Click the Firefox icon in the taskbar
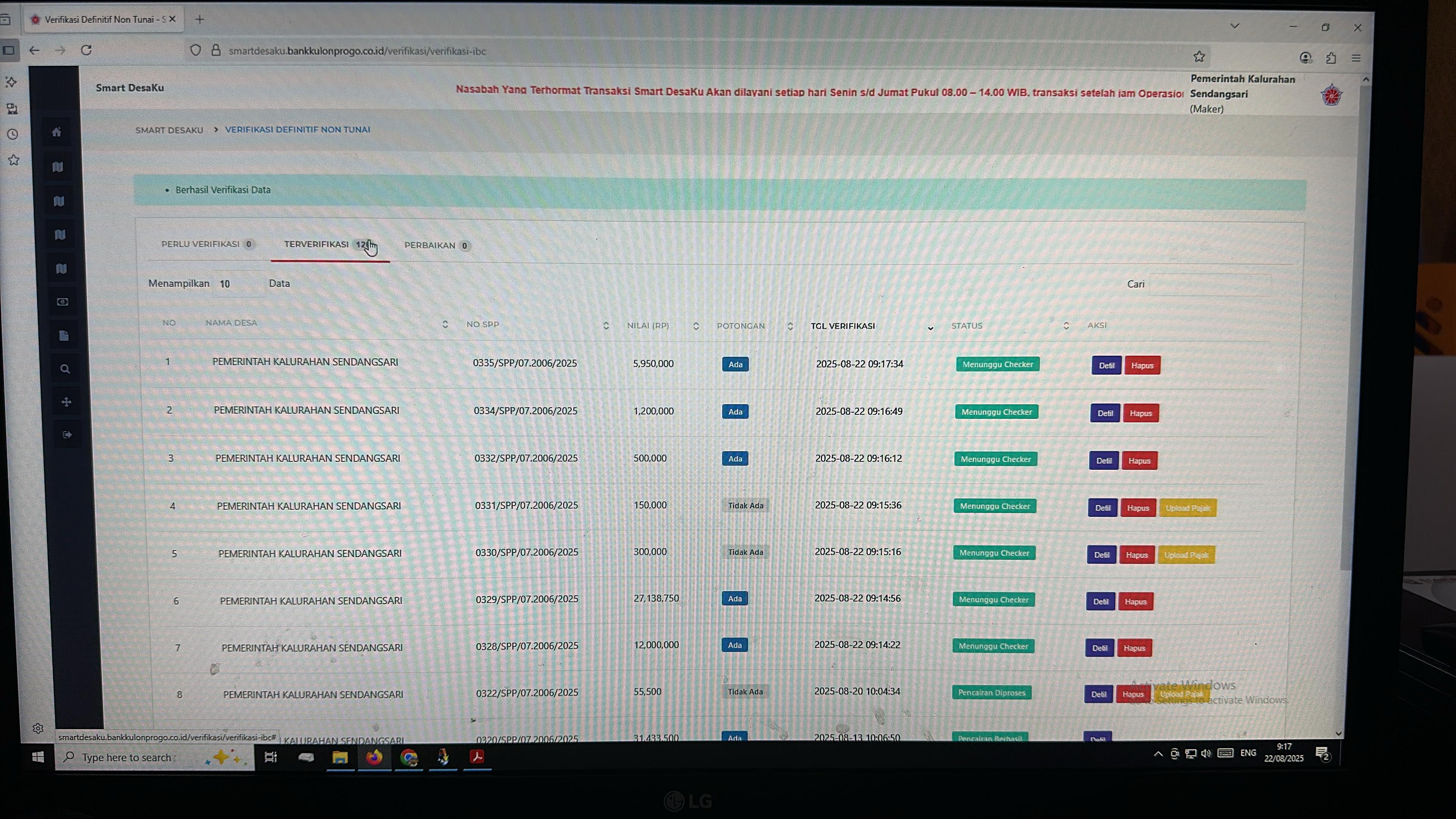The image size is (1456, 819). point(374,757)
